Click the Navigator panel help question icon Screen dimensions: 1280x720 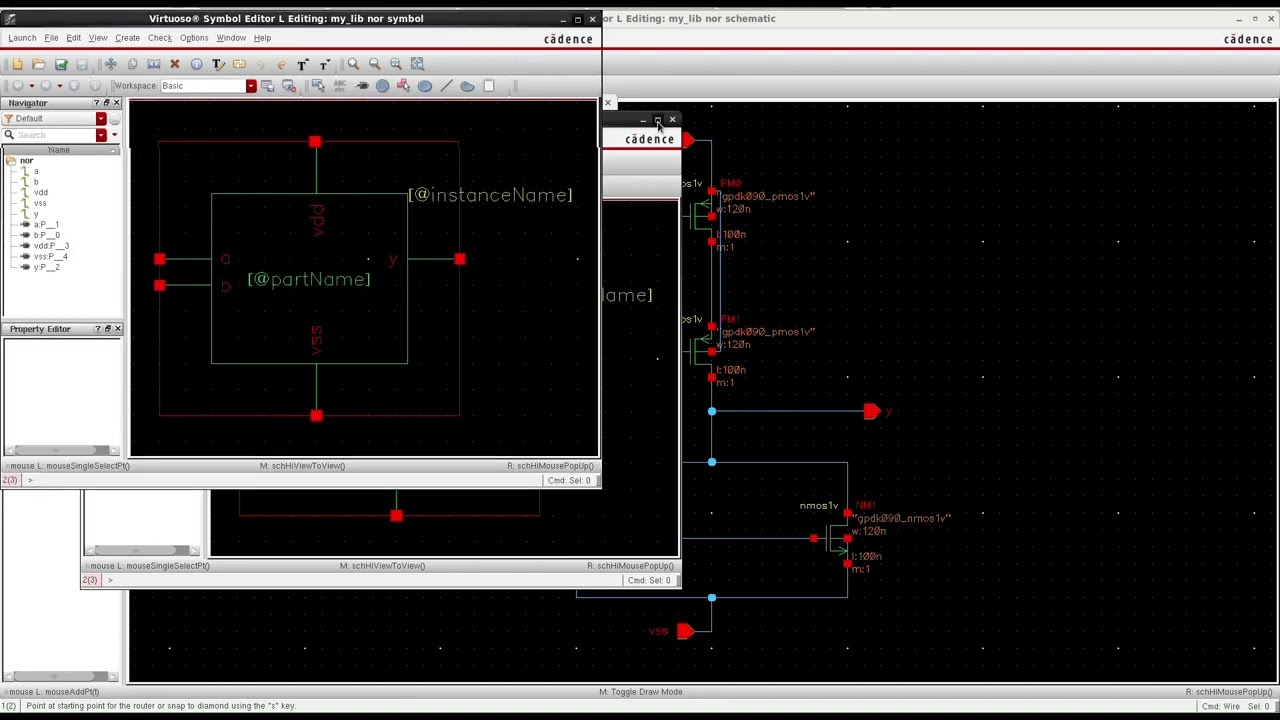click(97, 103)
